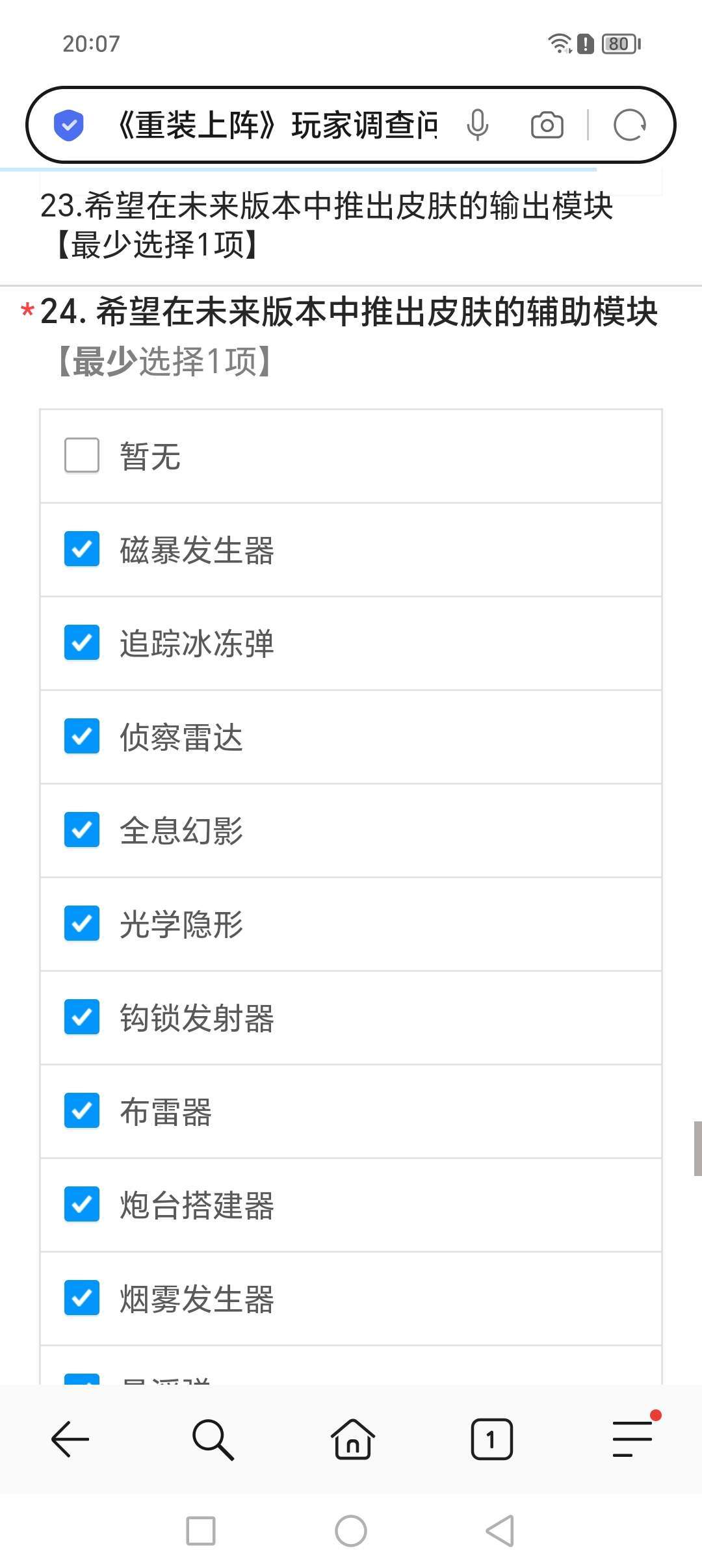Open browser search magnifier icon
702x1568 pixels.
coord(213,1439)
